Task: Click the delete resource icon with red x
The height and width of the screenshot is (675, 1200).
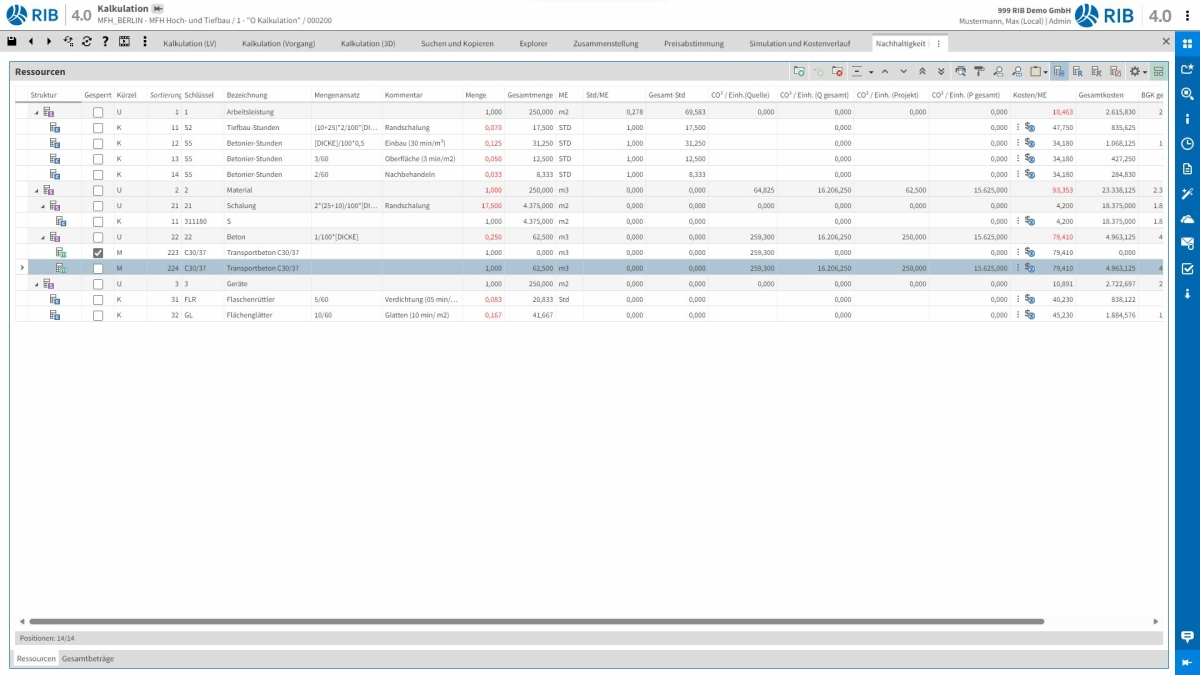Action: [x=838, y=72]
